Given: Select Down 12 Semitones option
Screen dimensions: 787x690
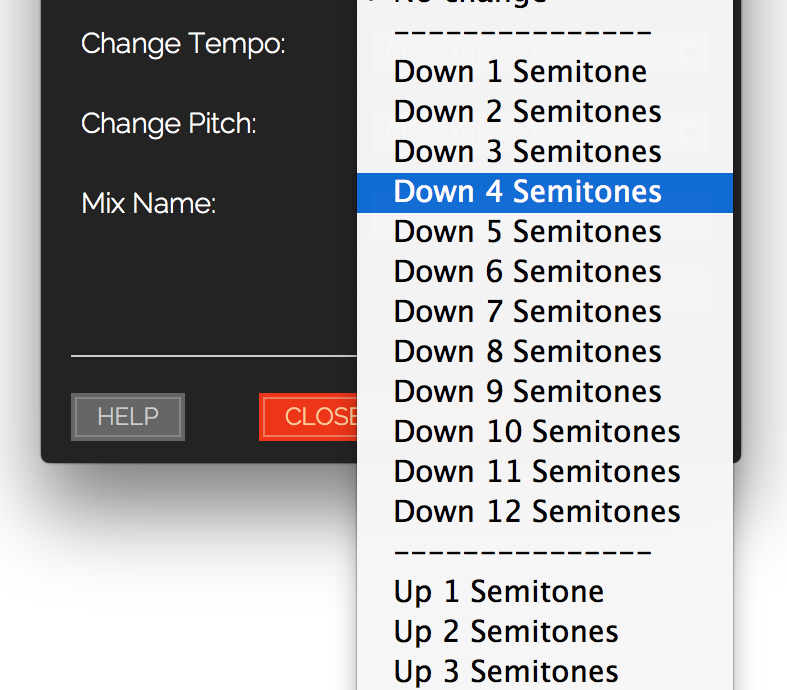Looking at the screenshot, I should tap(537, 512).
